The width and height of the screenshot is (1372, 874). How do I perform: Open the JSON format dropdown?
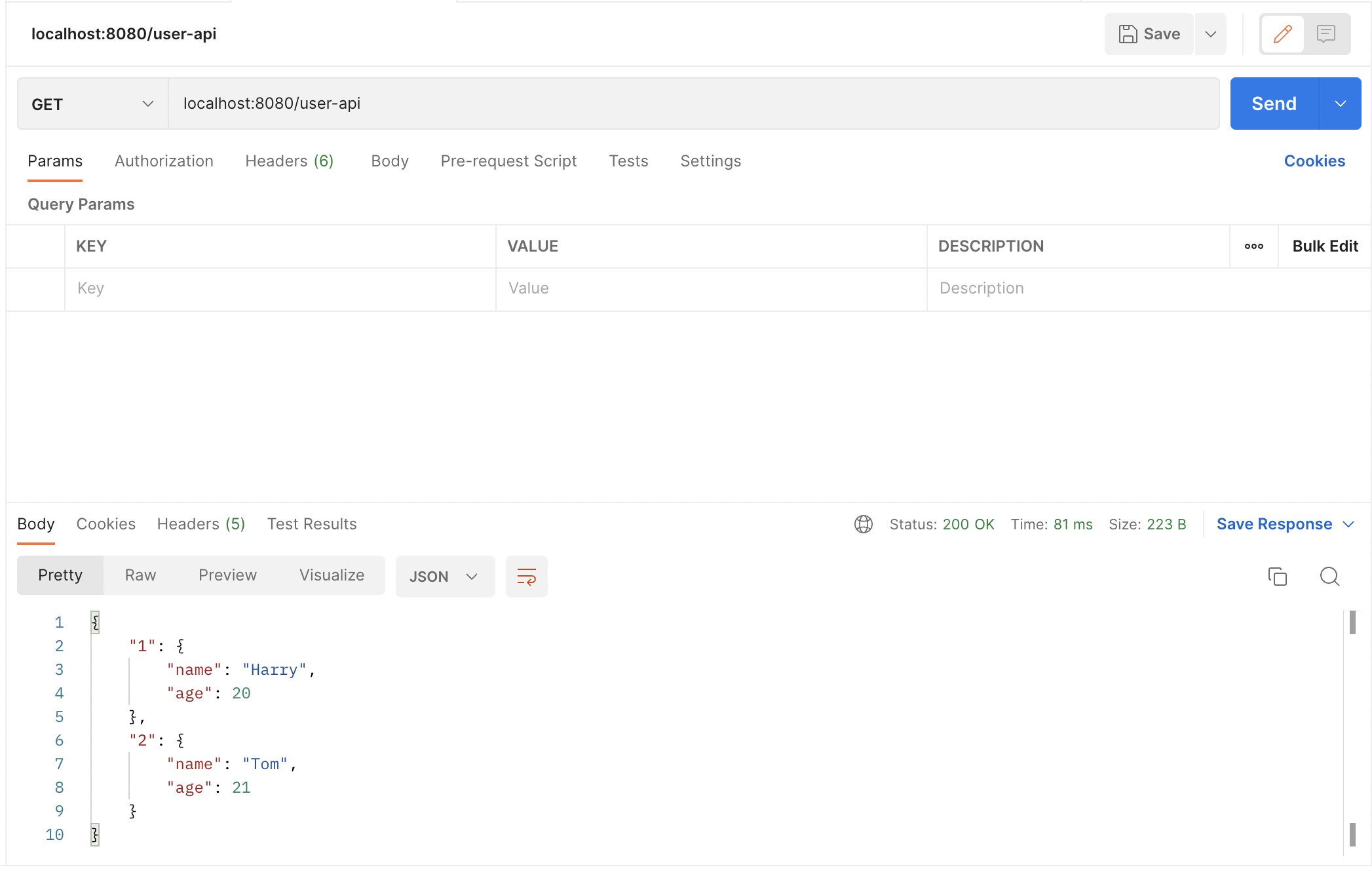pyautogui.click(x=444, y=577)
